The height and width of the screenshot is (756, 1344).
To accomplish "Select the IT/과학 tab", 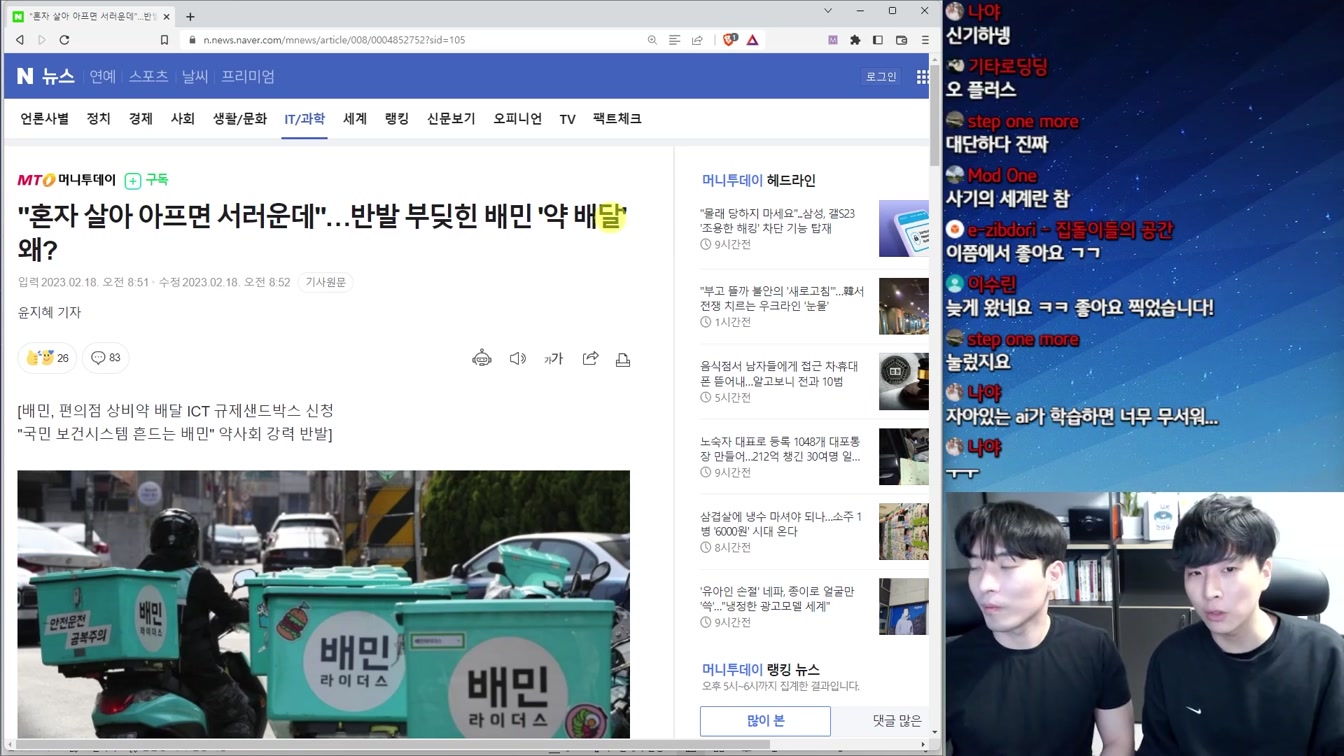I will 304,119.
